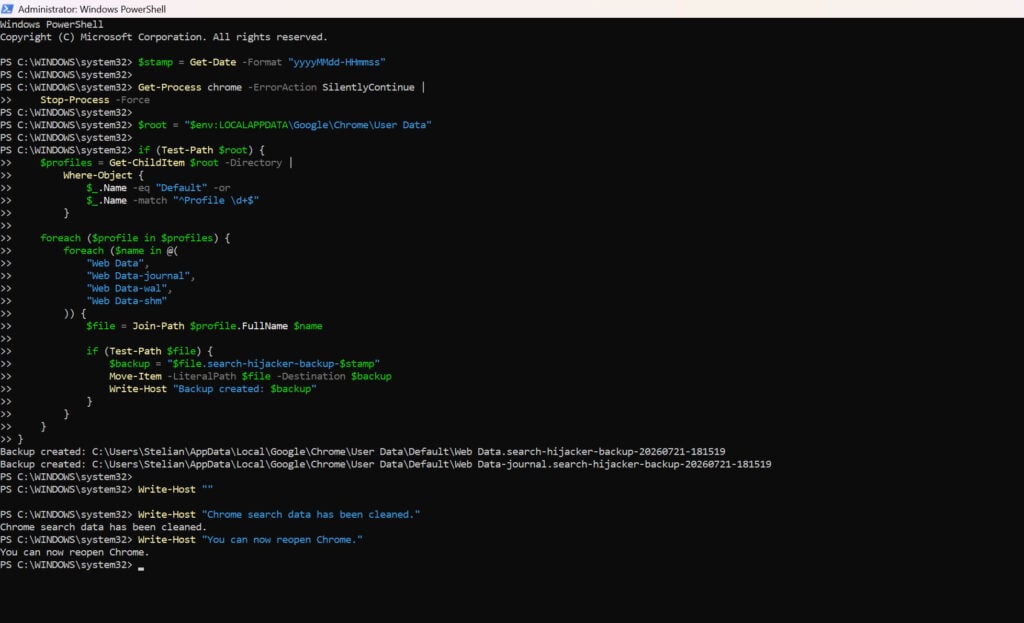
Task: Click the Where-Object line in the script
Action: (x=103, y=175)
